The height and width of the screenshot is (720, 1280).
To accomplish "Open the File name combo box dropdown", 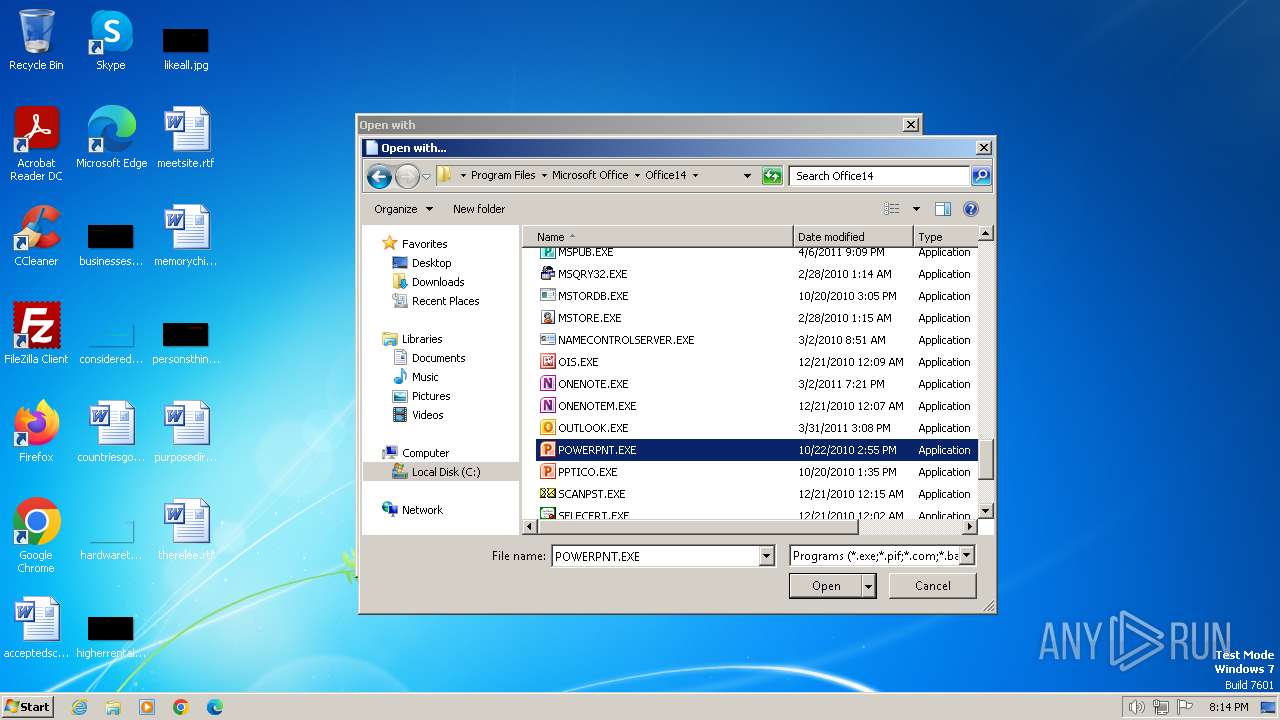I will (x=767, y=556).
